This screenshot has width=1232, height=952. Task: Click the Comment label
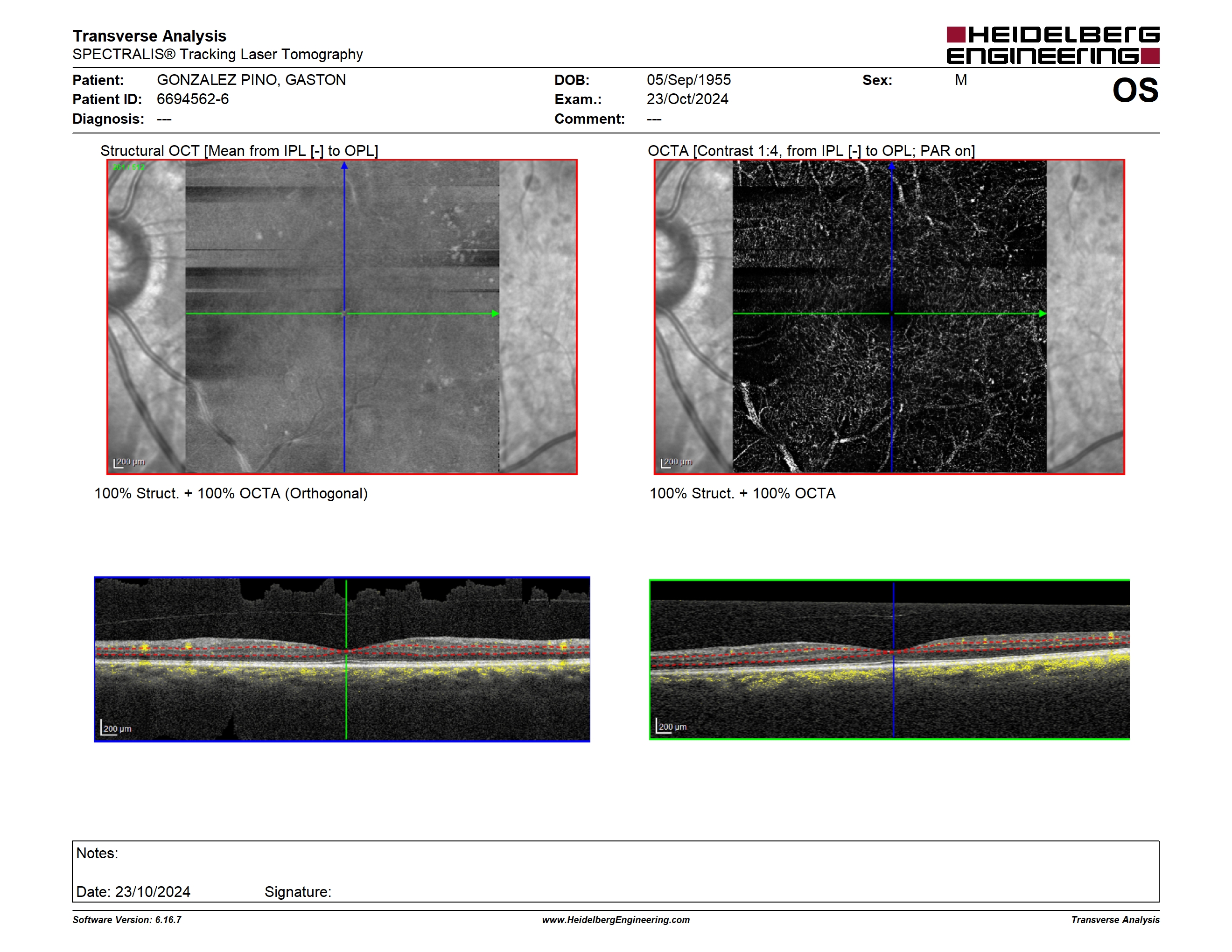tap(589, 119)
